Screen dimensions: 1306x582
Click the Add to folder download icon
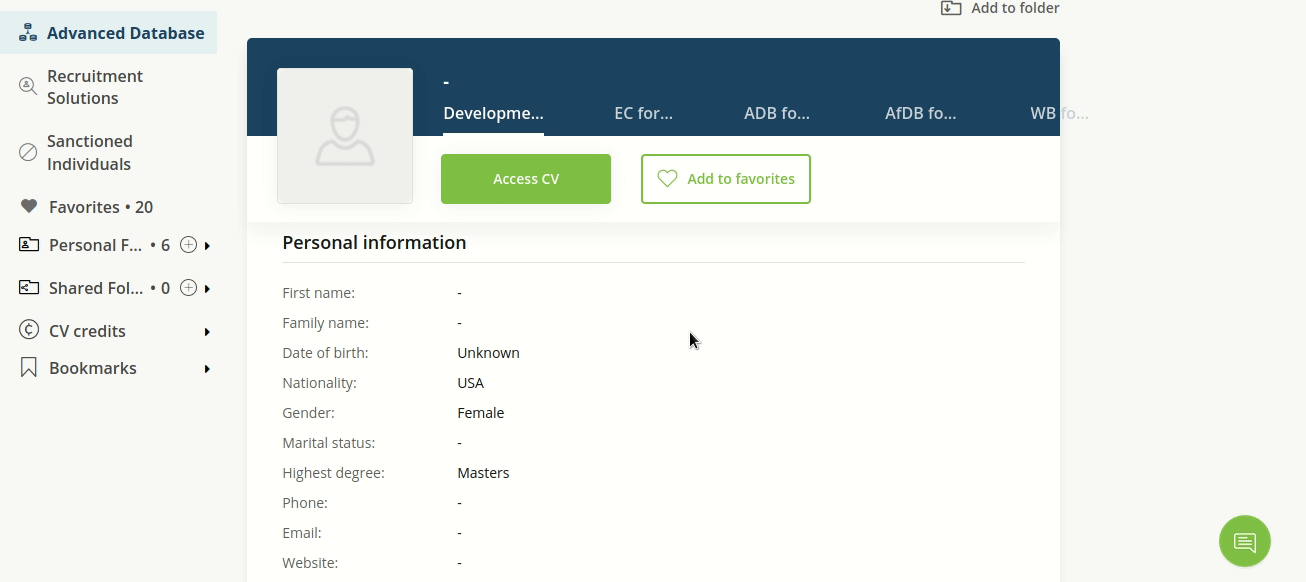(951, 8)
